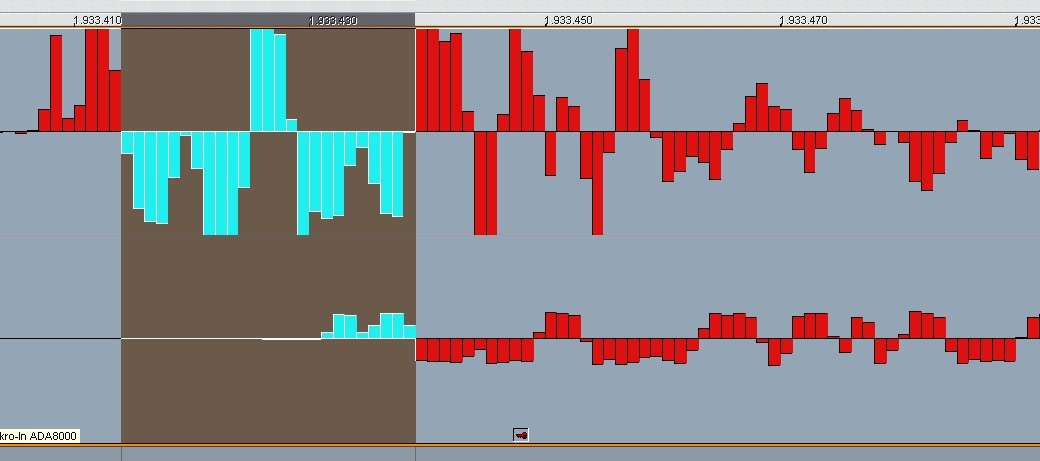Click the red waveform in upper channel

[728, 132]
